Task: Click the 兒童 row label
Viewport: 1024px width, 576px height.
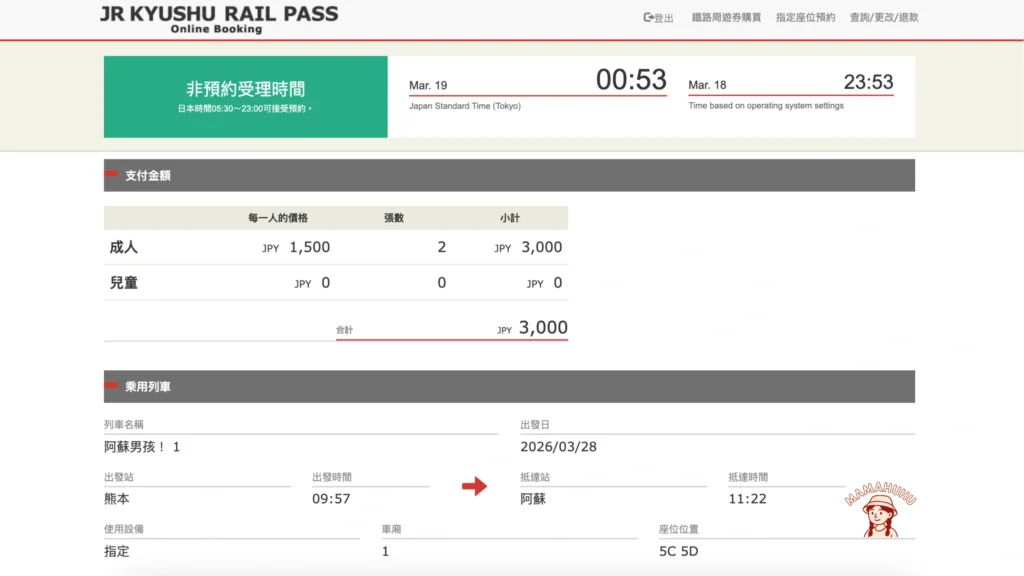Action: point(123,283)
